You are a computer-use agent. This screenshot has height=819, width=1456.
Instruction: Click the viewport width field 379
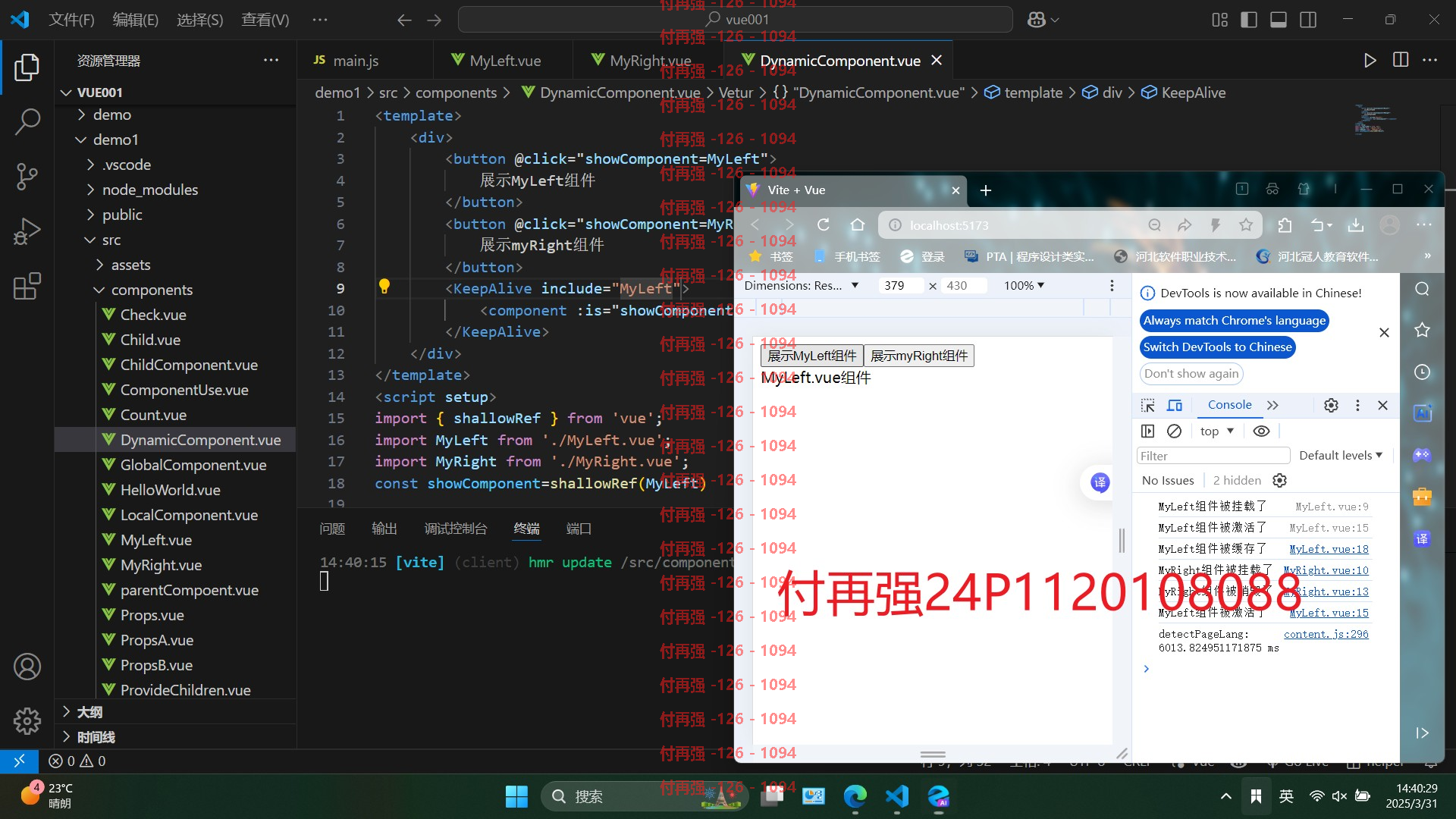tap(899, 285)
